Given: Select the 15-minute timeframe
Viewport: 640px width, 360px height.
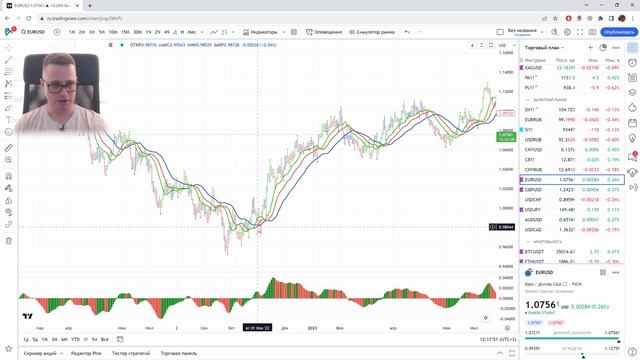Looking at the screenshot, I should 125,32.
